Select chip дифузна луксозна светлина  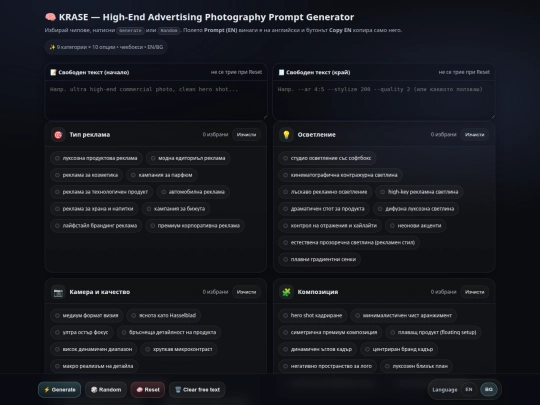point(416,209)
